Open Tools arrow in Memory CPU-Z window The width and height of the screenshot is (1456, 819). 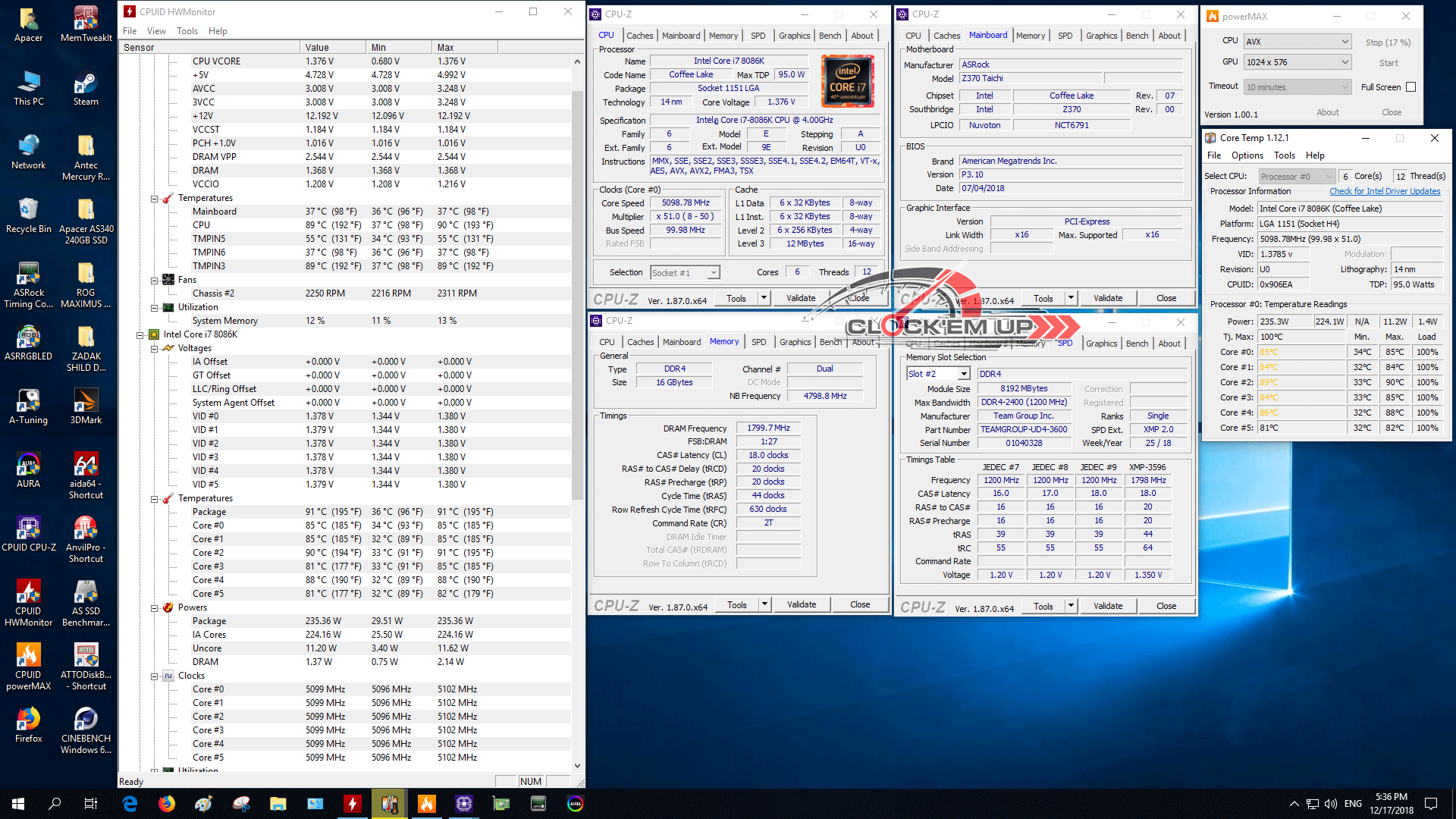764,604
